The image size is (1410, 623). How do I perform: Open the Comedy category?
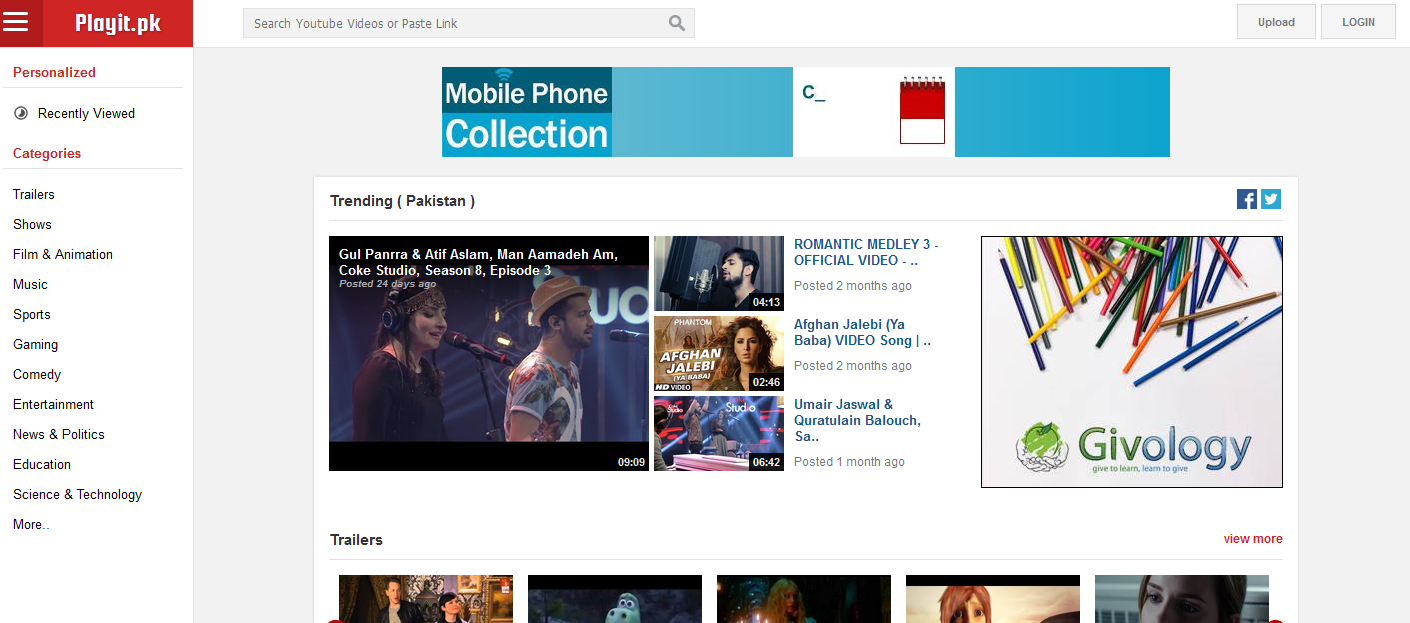point(37,374)
